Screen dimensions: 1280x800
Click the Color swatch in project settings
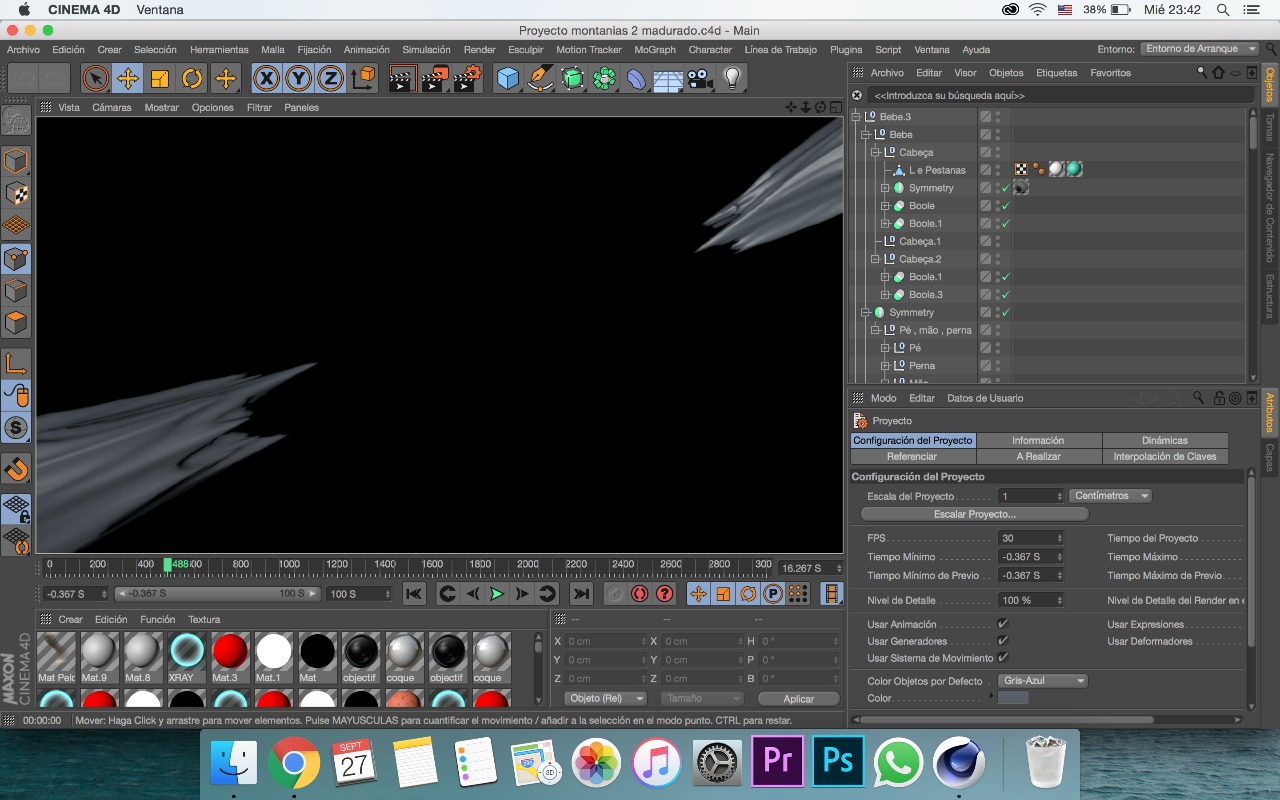(1013, 698)
